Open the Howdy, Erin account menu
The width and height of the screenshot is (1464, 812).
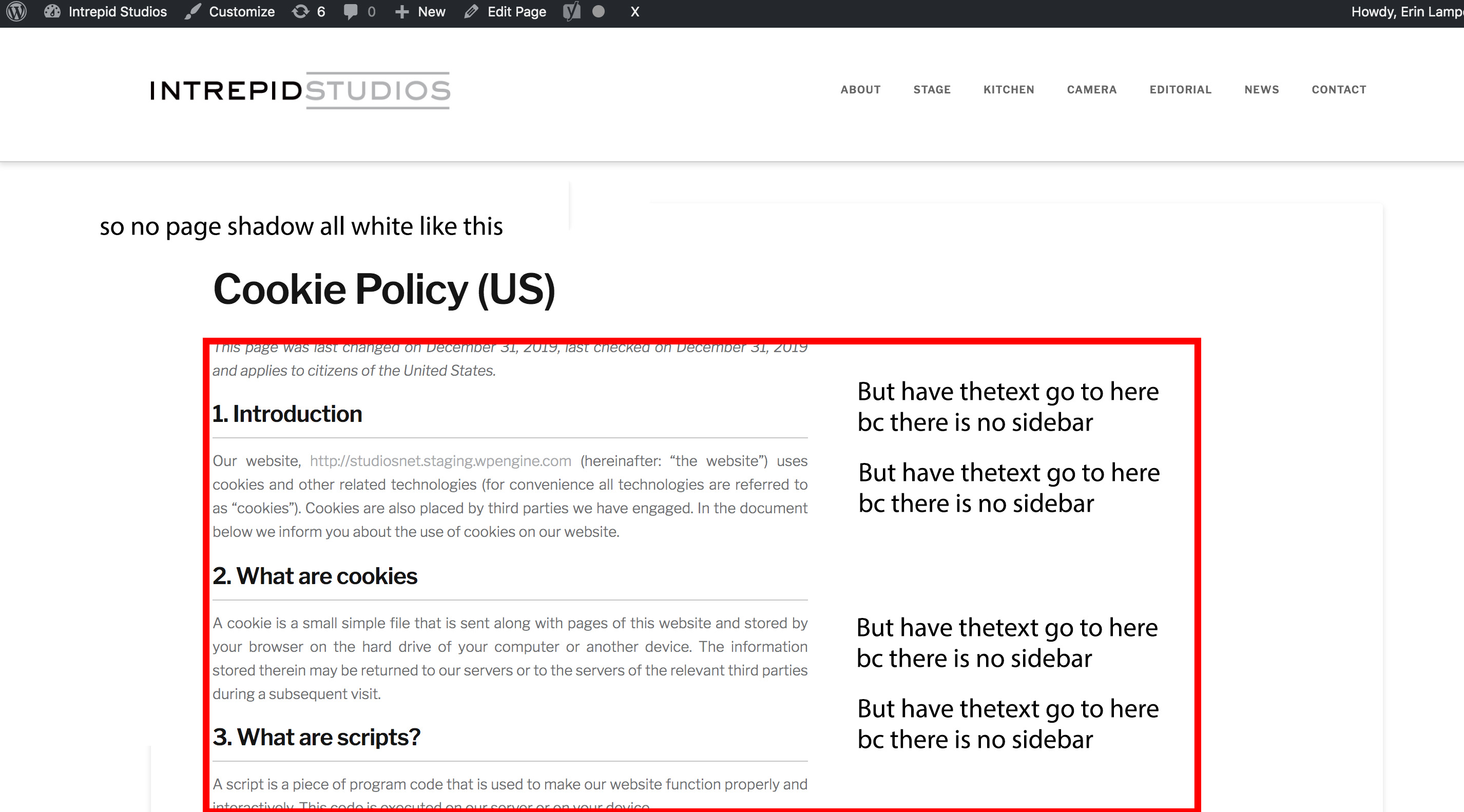1407,12
